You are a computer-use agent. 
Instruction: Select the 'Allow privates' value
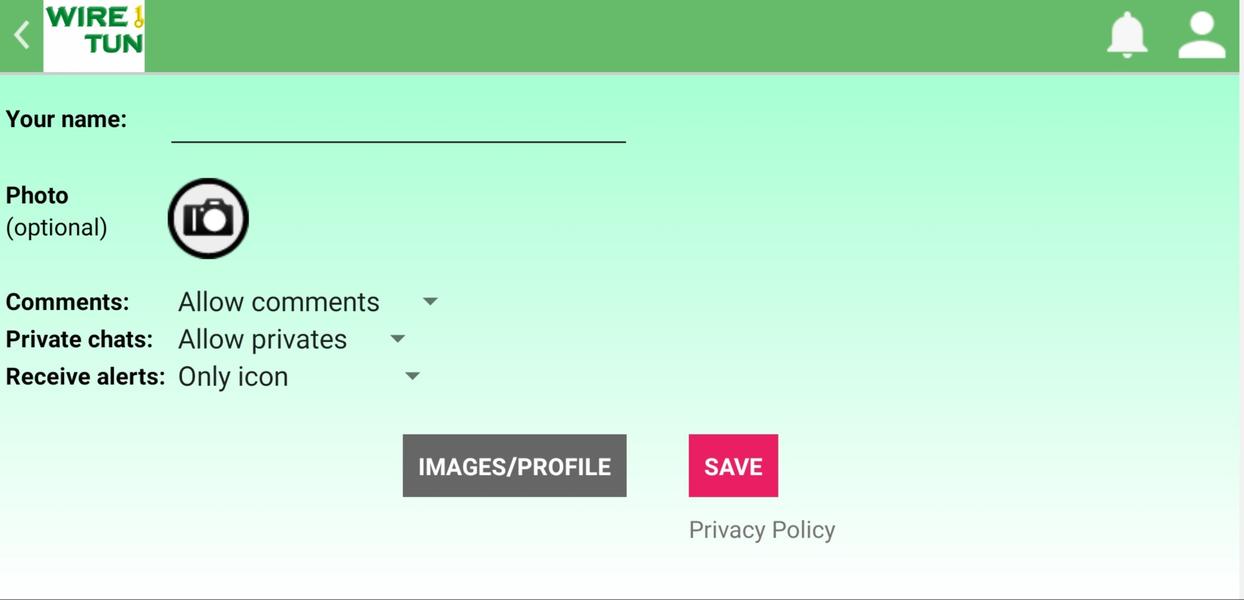click(x=262, y=339)
